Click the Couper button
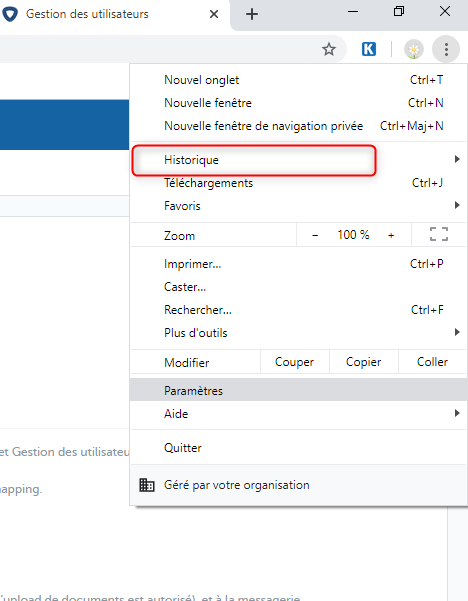The image size is (468, 601). 294,362
